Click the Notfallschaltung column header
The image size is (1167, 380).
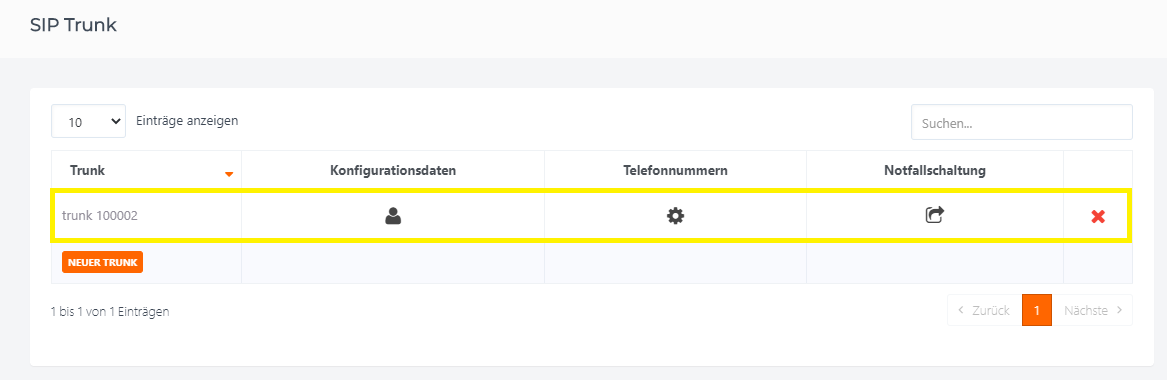coord(935,170)
